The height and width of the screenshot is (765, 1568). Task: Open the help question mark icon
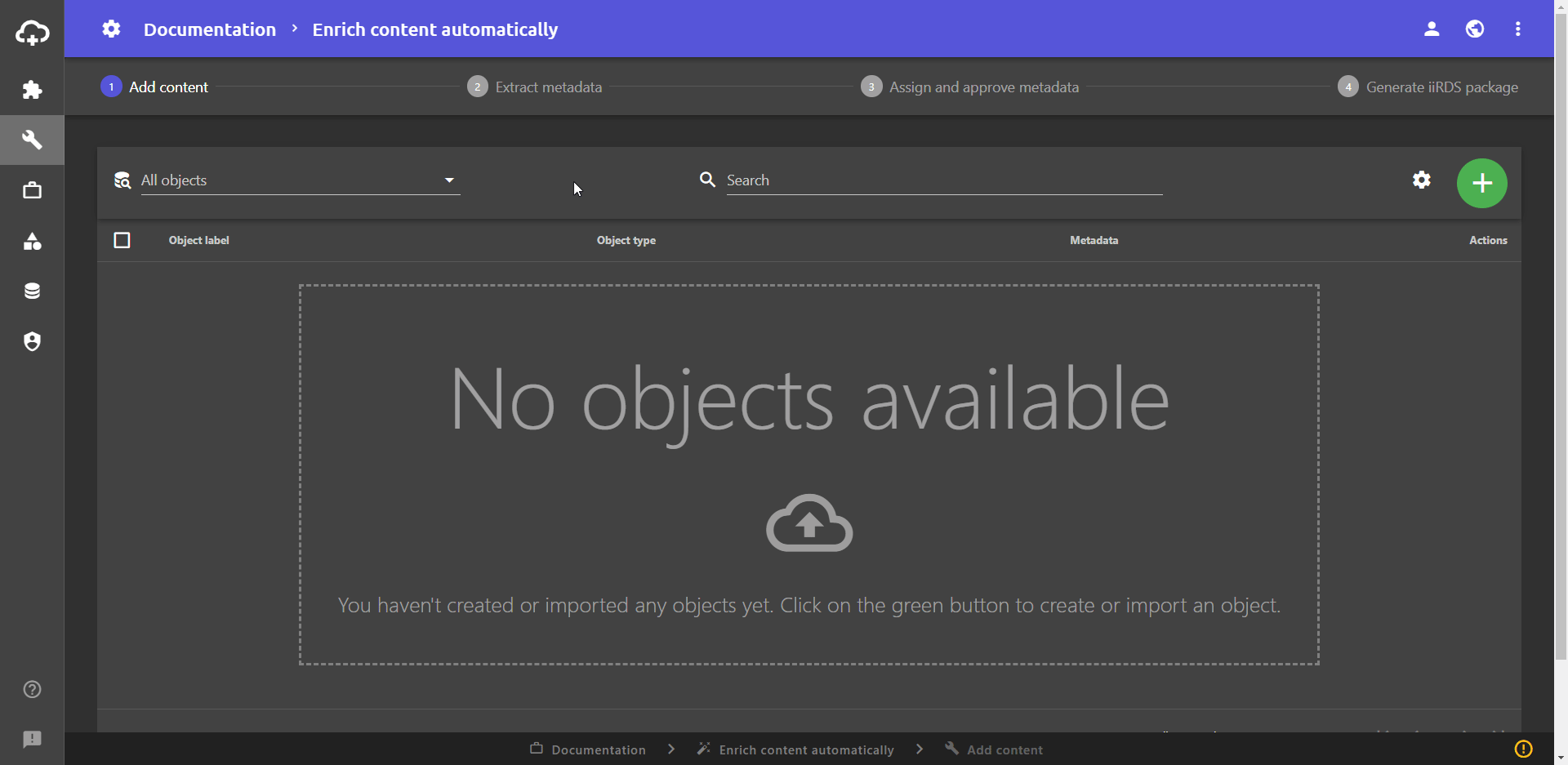tap(32, 689)
